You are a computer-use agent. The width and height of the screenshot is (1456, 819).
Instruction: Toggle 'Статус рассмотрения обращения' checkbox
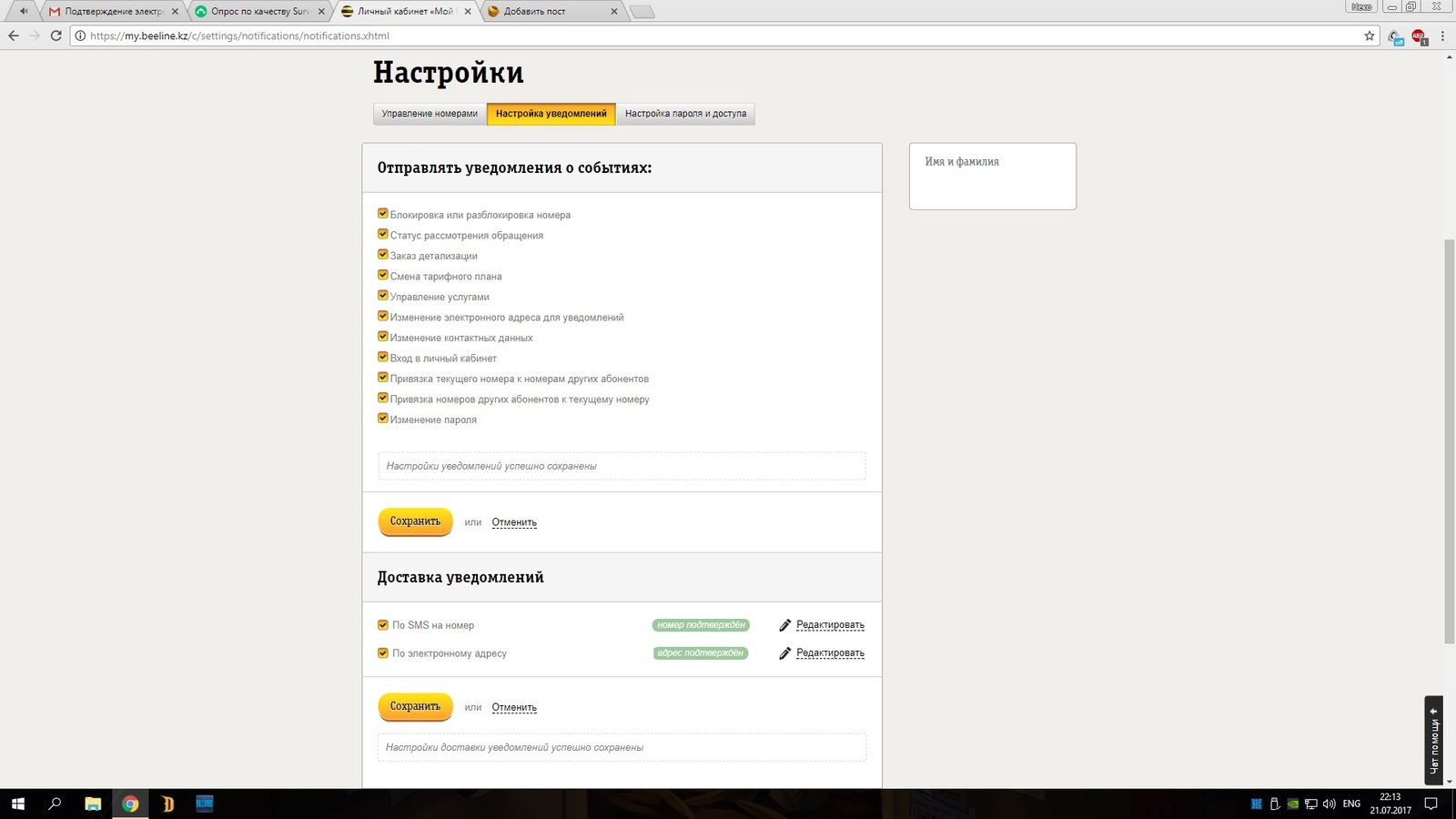(x=383, y=234)
